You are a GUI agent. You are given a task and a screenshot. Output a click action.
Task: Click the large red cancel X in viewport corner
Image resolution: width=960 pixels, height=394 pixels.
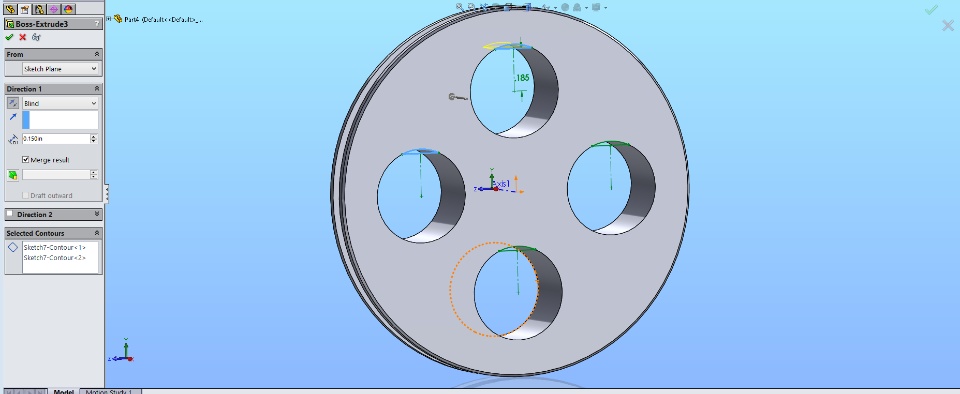click(948, 26)
